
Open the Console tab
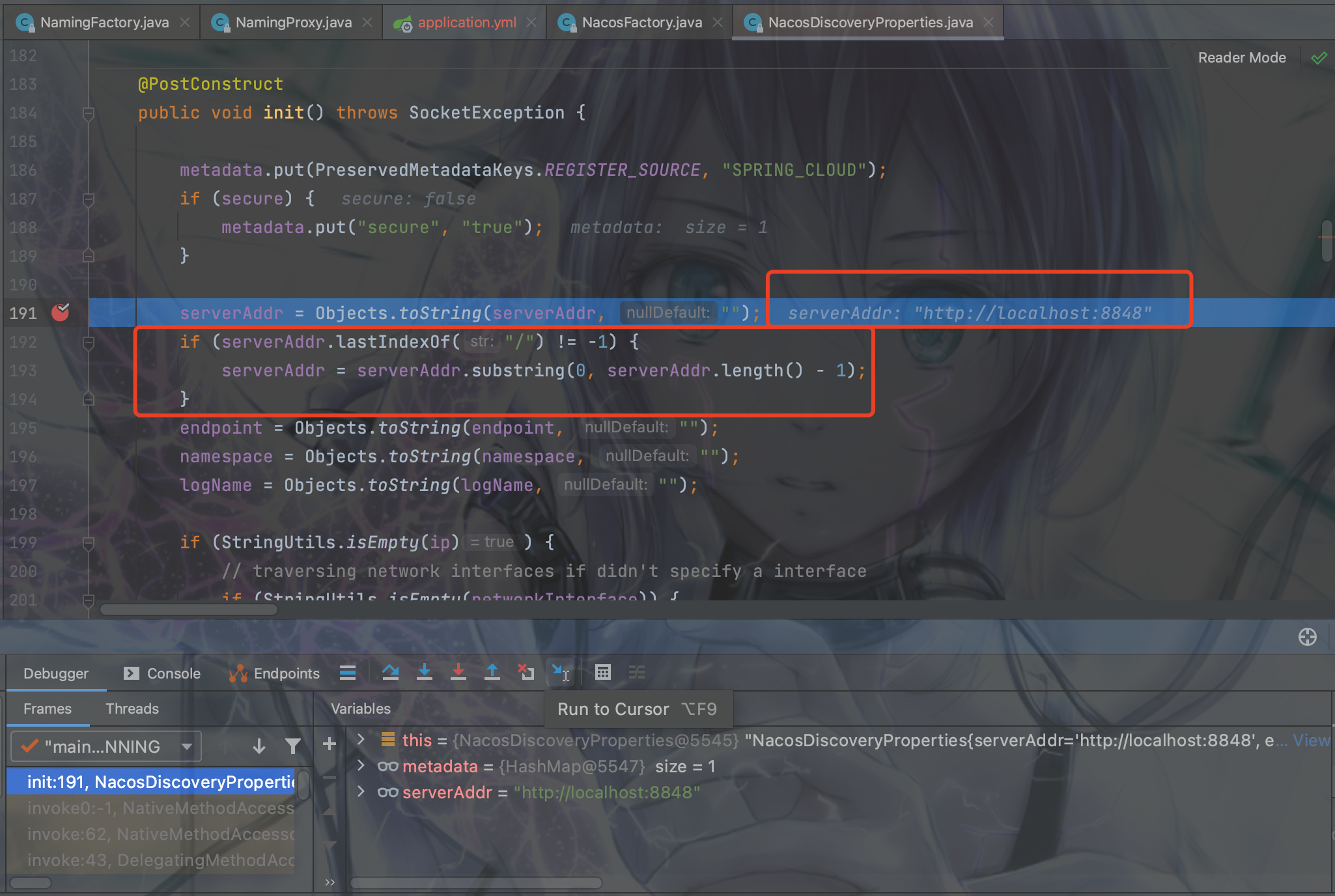point(163,673)
